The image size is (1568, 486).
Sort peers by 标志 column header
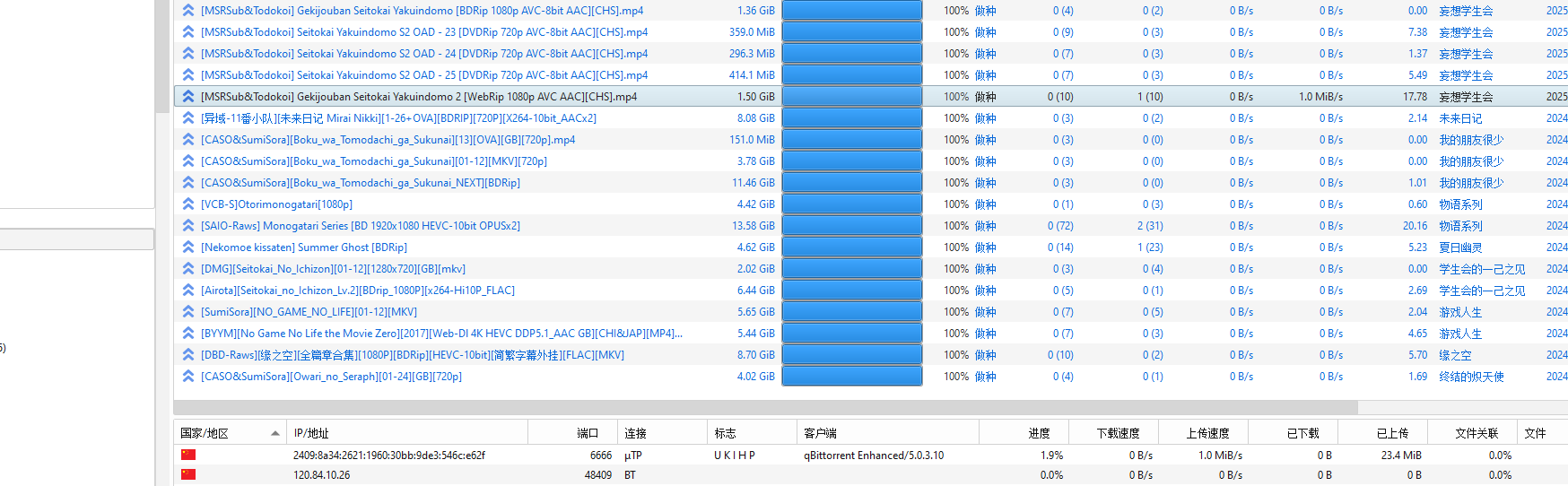point(752,433)
